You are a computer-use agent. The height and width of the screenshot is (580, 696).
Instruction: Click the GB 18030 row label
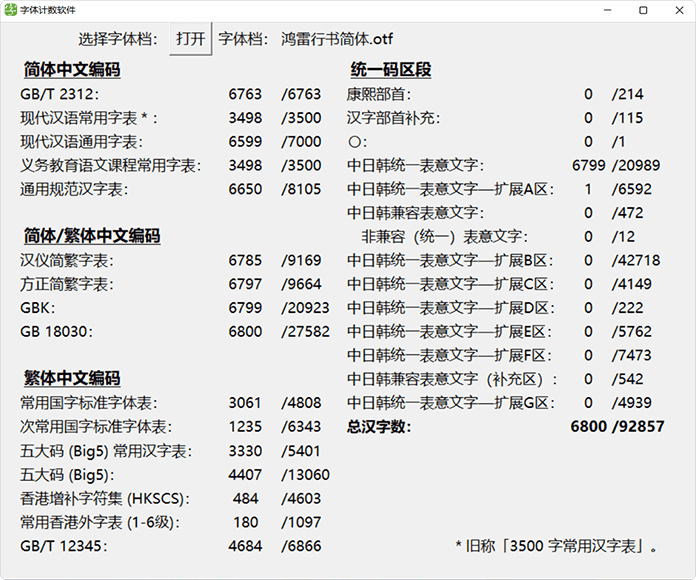59,332
